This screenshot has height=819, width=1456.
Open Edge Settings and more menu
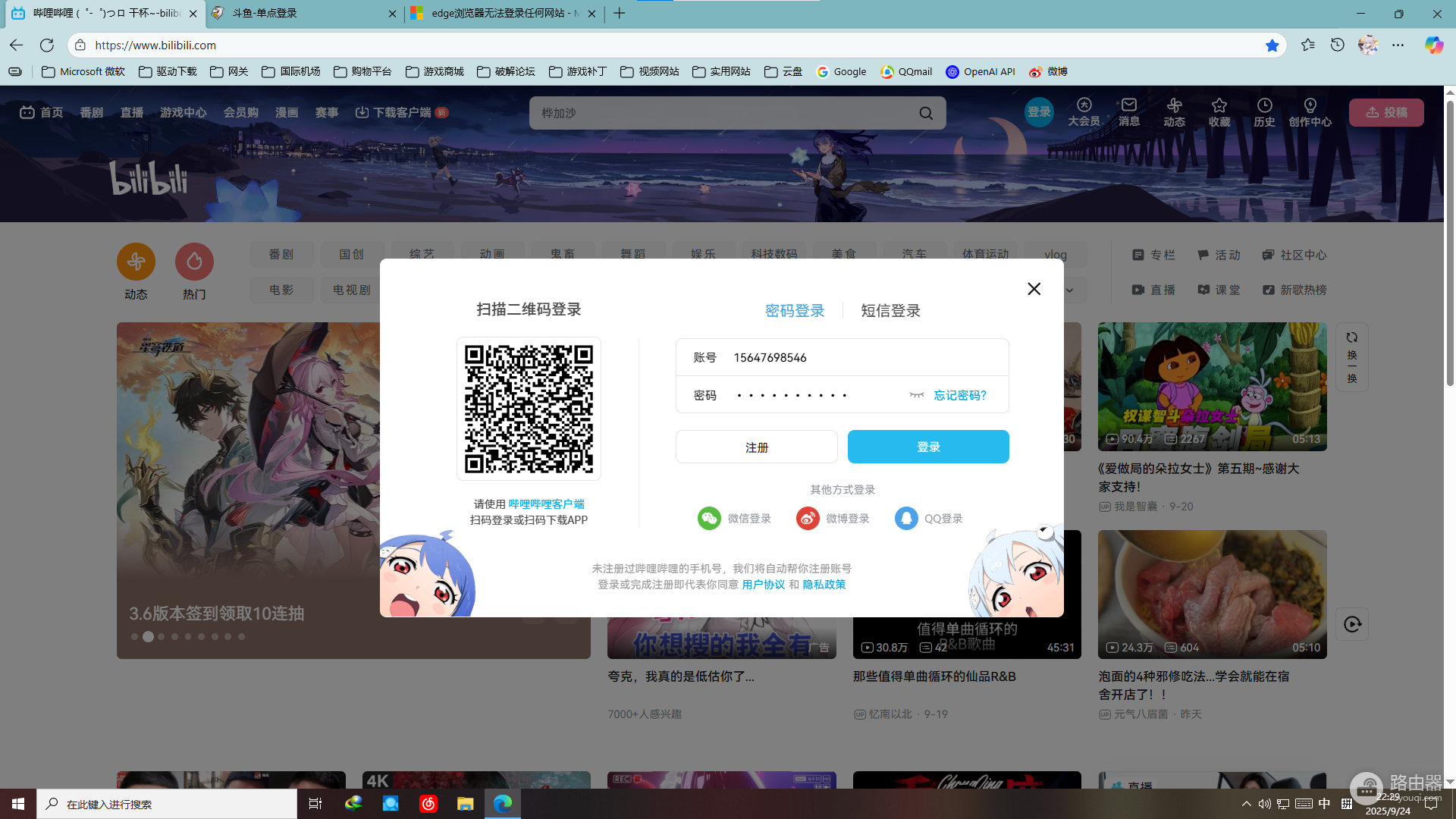1398,45
